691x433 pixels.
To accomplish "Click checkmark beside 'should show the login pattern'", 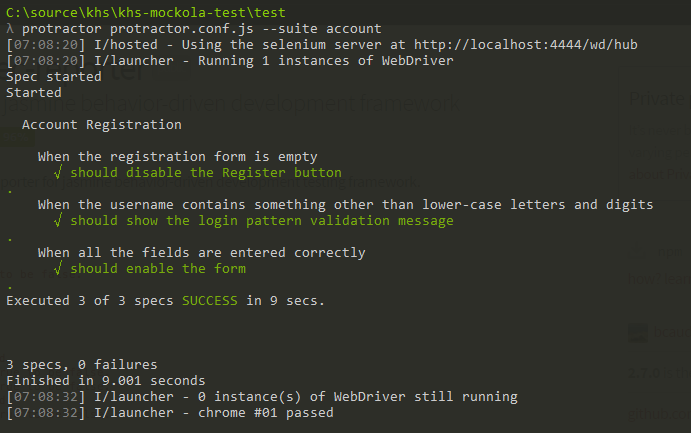I will click(58, 220).
